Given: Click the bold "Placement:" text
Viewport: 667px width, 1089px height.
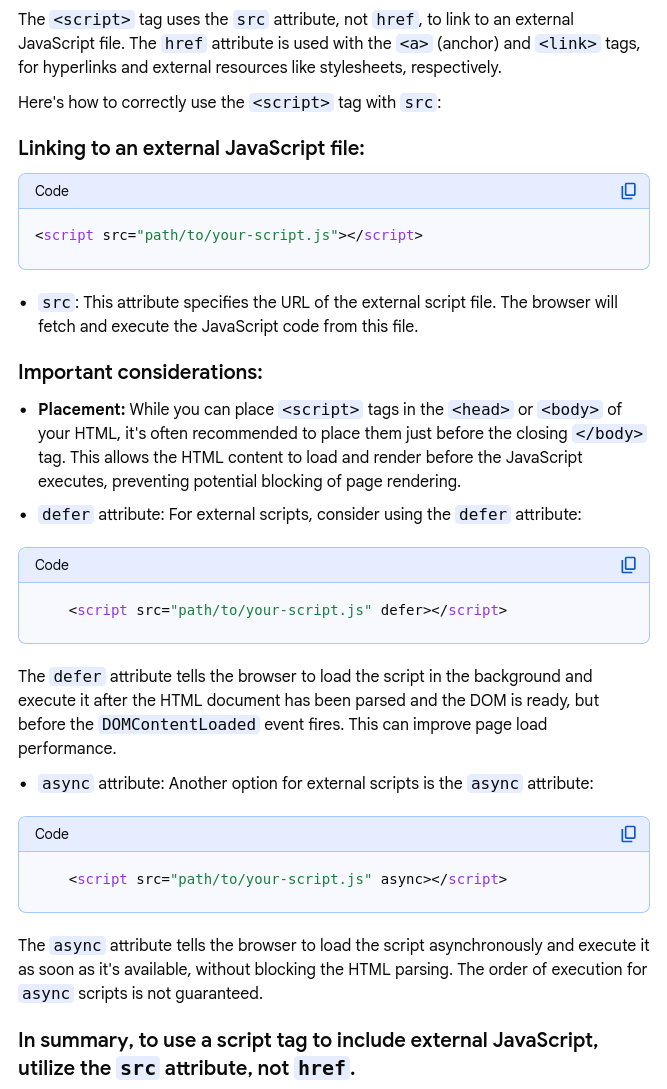Looking at the screenshot, I should point(81,409).
